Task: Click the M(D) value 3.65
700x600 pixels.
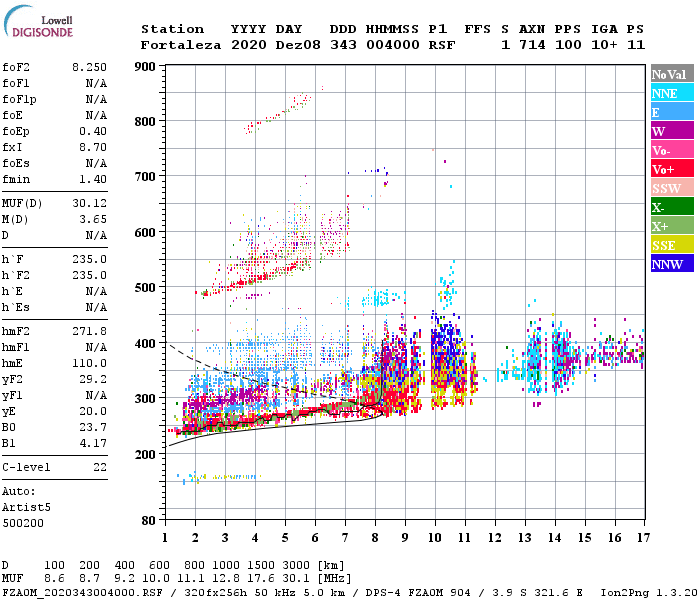Action: click(93, 220)
